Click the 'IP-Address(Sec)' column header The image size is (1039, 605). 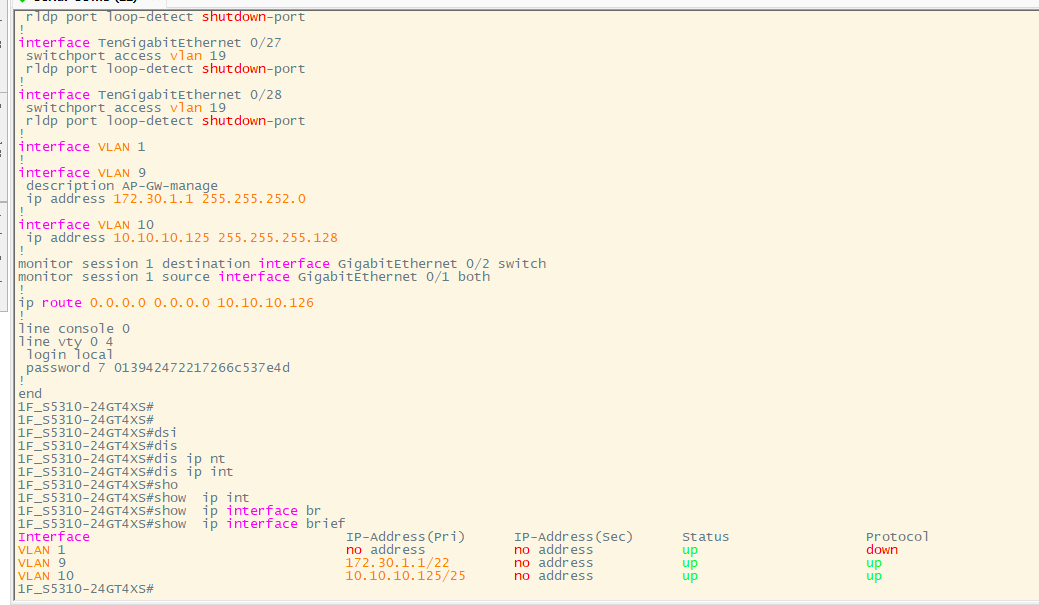573,537
